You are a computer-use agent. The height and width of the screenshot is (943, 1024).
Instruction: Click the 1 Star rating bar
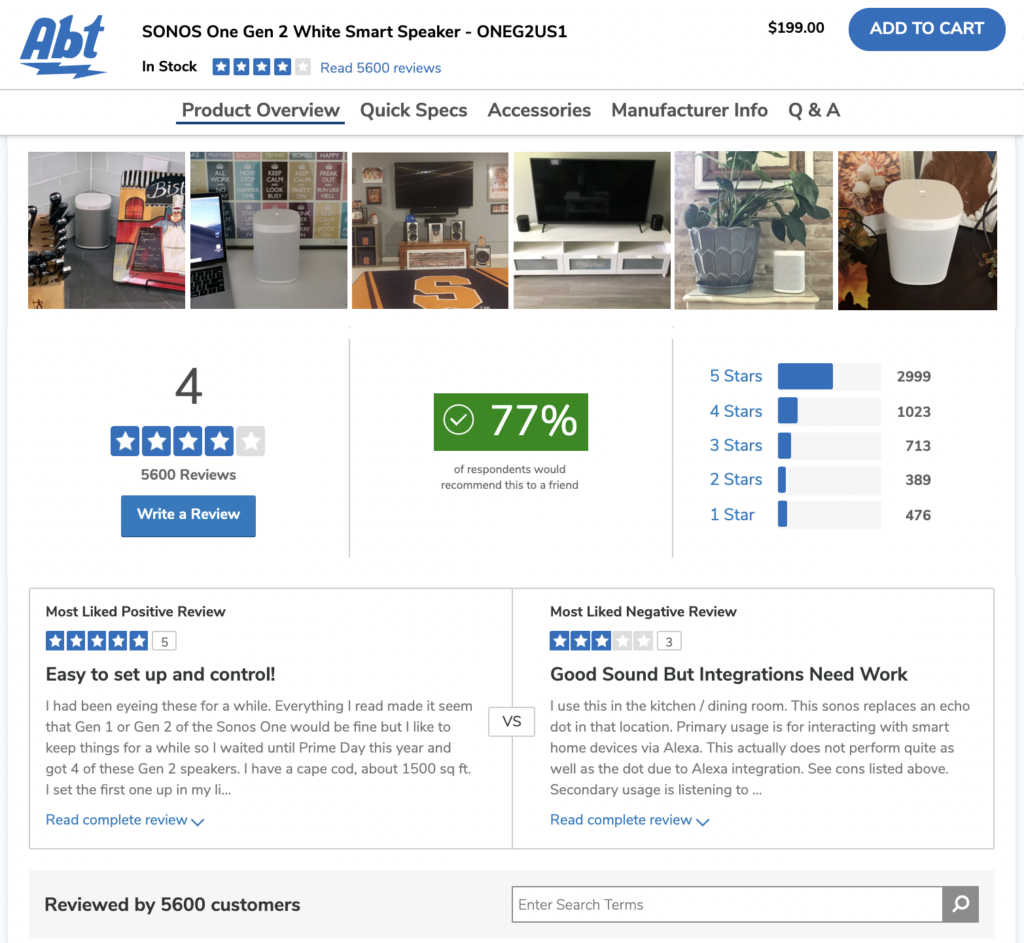click(x=829, y=514)
